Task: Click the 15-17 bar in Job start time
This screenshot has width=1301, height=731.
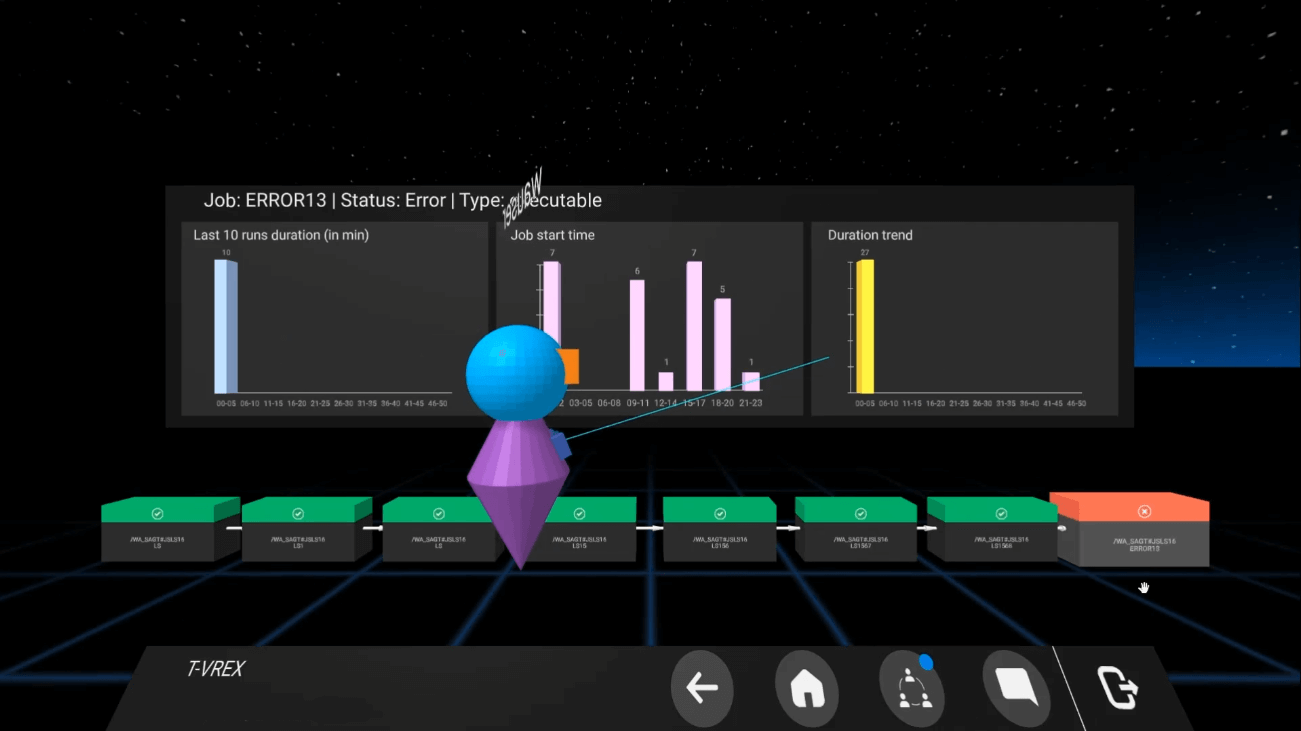Action: tap(694, 326)
